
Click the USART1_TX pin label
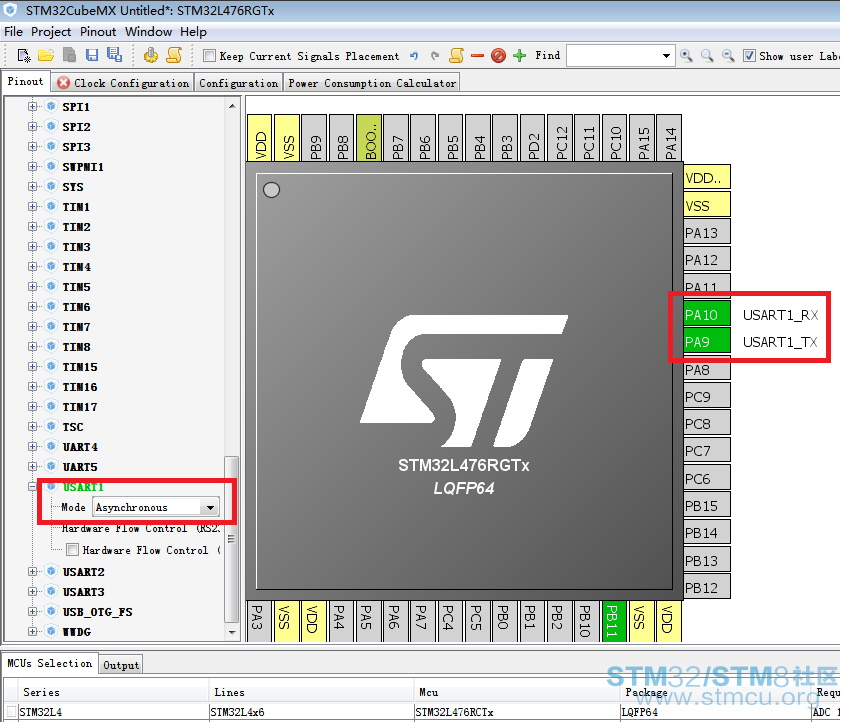[x=780, y=342]
